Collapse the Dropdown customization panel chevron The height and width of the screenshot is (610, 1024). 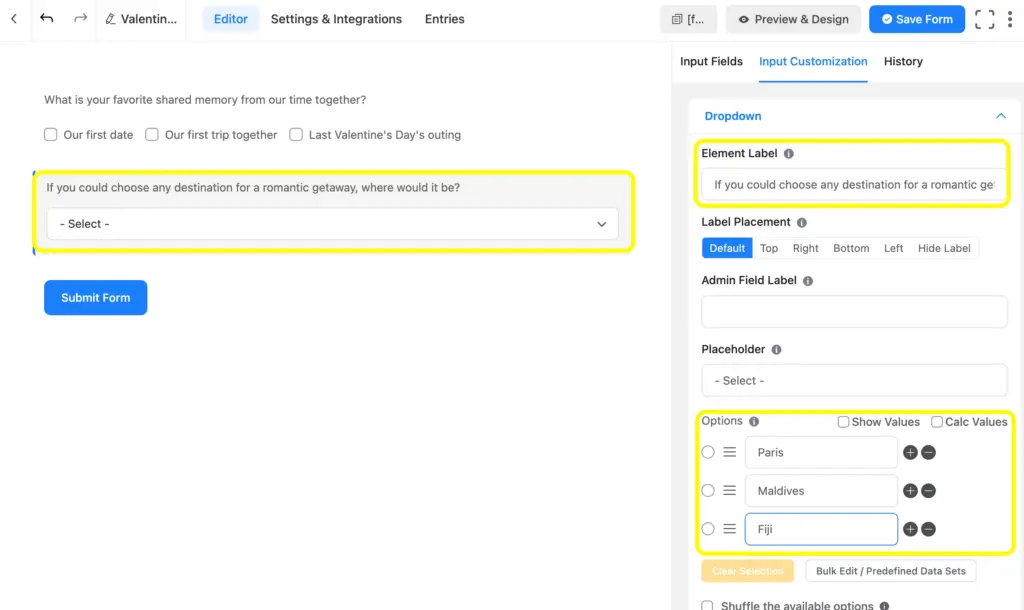click(x=1000, y=115)
